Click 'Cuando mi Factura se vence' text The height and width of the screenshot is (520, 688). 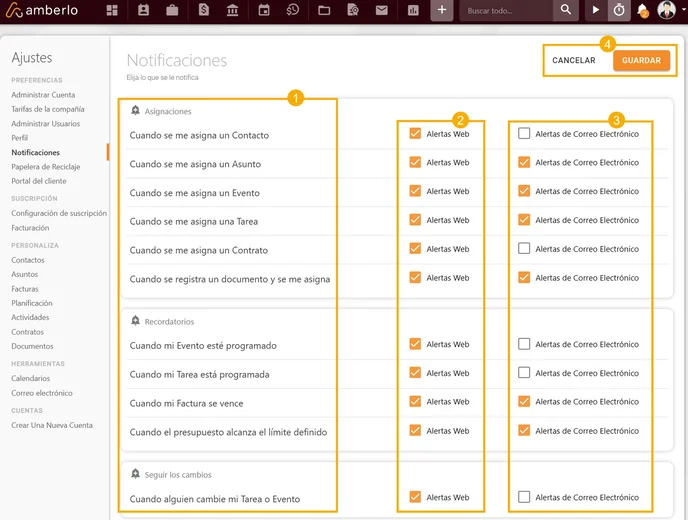click(186, 403)
